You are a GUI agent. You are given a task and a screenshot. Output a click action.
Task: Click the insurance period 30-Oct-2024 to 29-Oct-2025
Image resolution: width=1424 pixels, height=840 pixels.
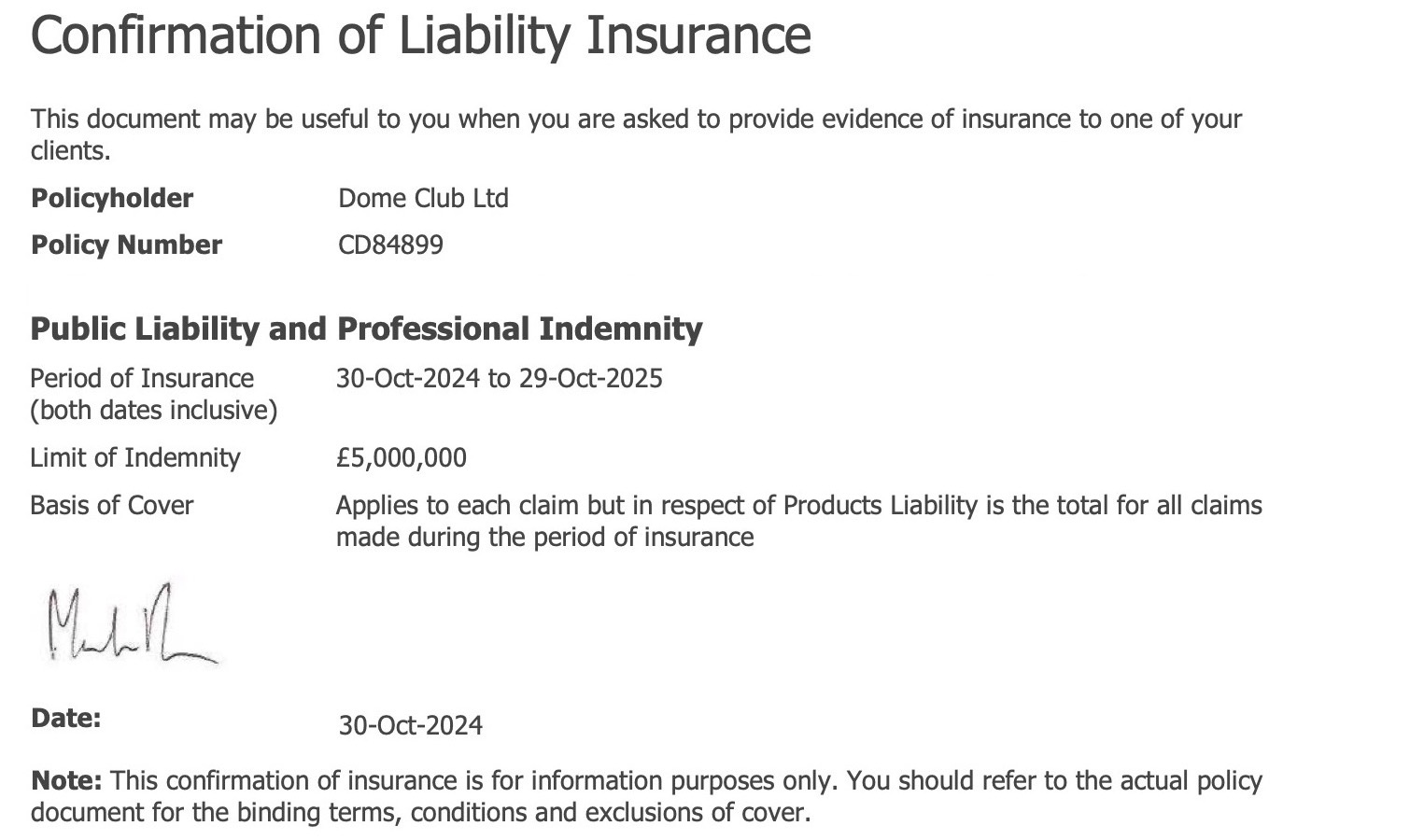499,378
